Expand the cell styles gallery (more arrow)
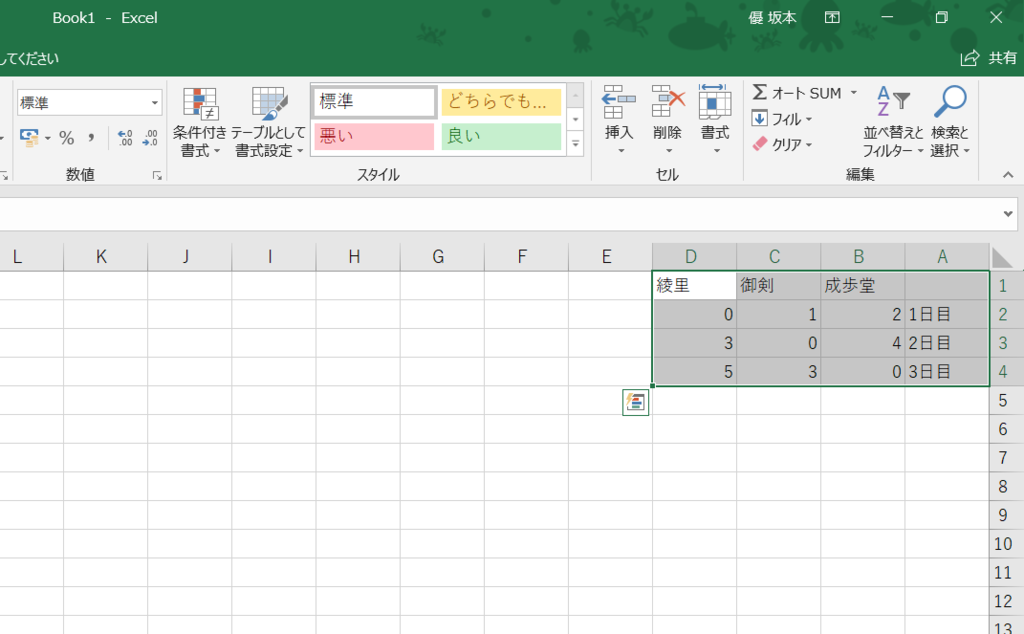The height and width of the screenshot is (634, 1024). [575, 144]
